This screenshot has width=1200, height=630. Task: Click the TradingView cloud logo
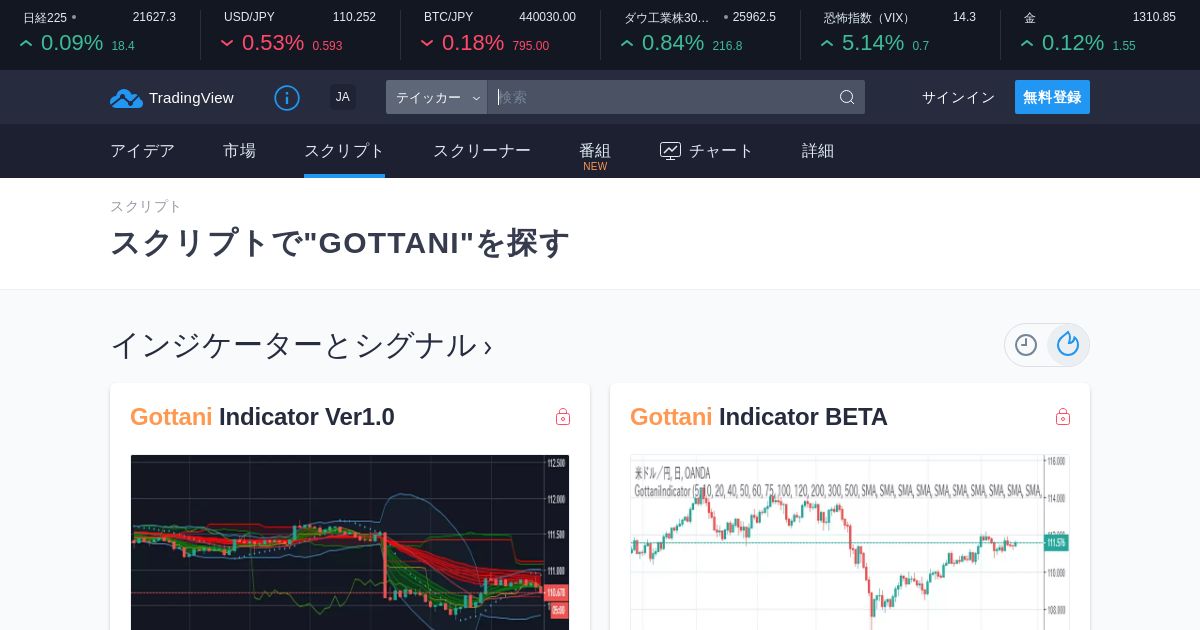(x=126, y=98)
